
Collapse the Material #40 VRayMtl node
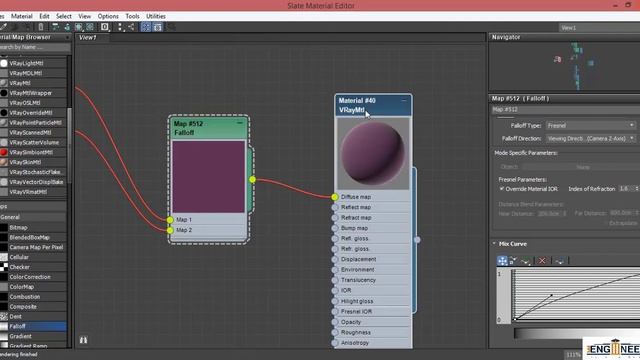404,100
